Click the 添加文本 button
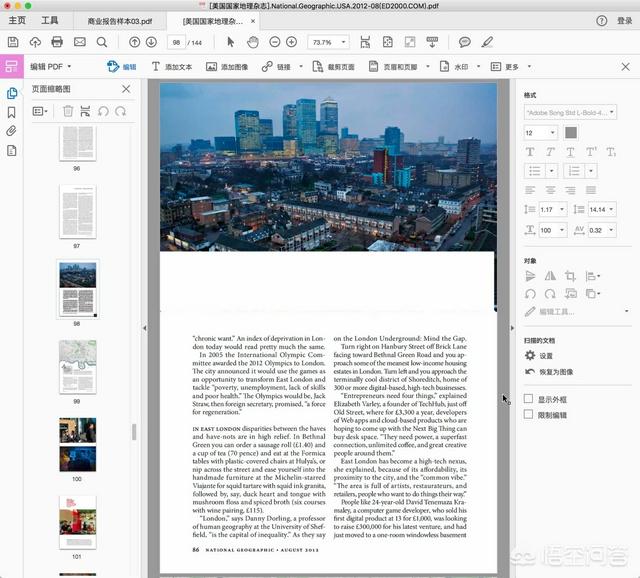This screenshot has height=578, width=640. tap(171, 67)
